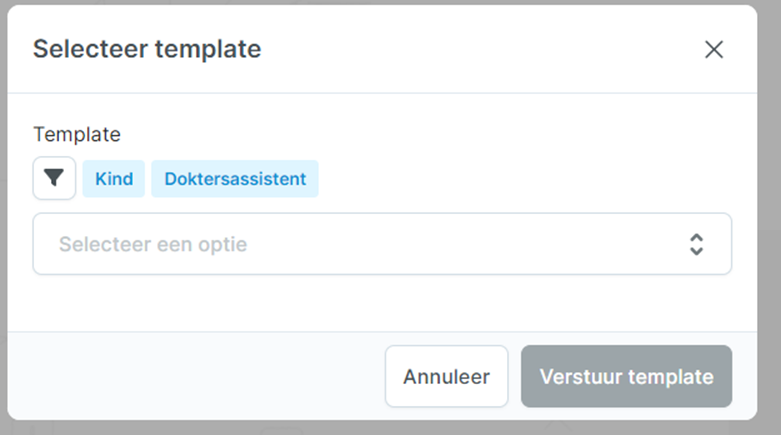
Task: Click the Verstuur template button
Action: (x=626, y=376)
